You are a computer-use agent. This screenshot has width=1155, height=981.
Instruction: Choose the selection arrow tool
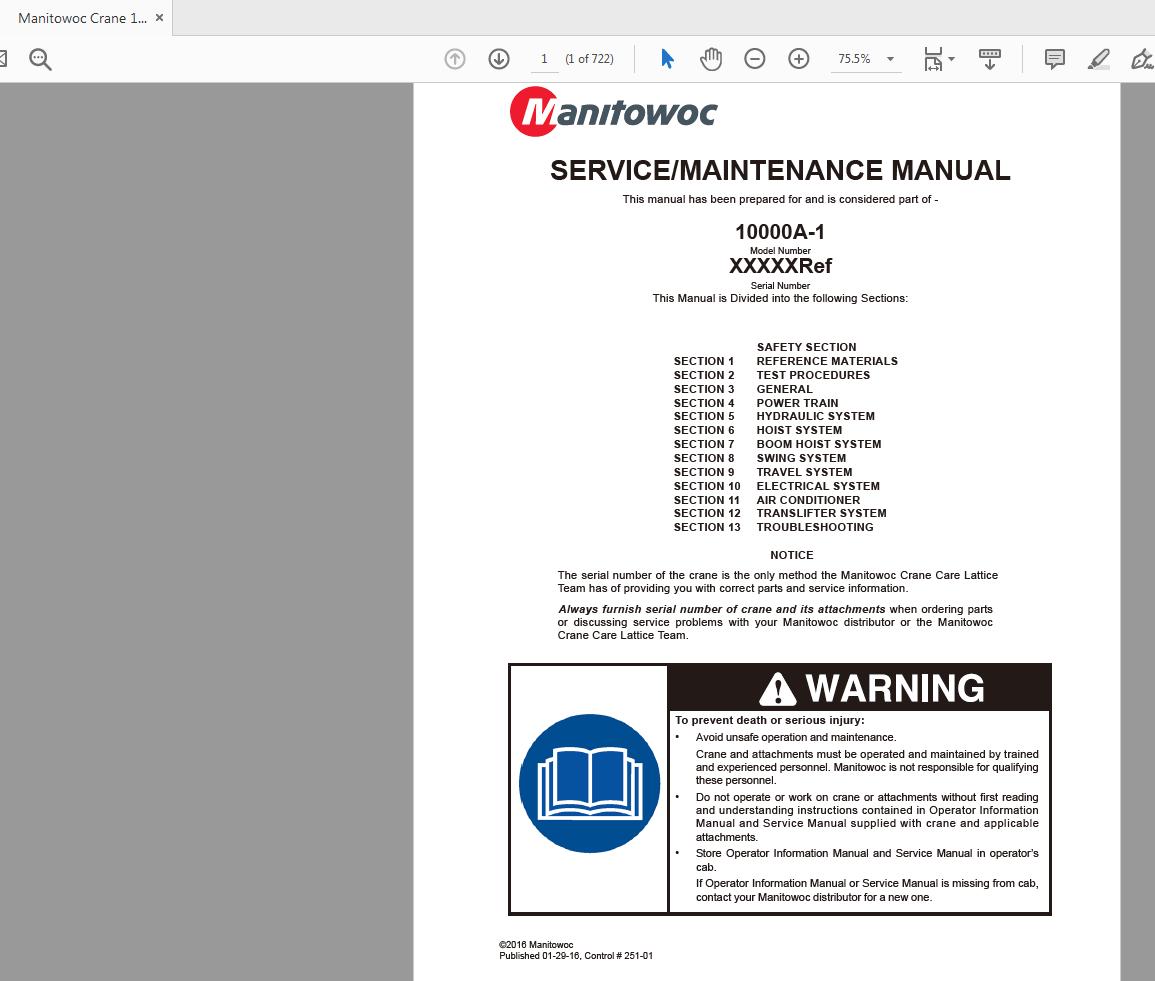pos(667,59)
